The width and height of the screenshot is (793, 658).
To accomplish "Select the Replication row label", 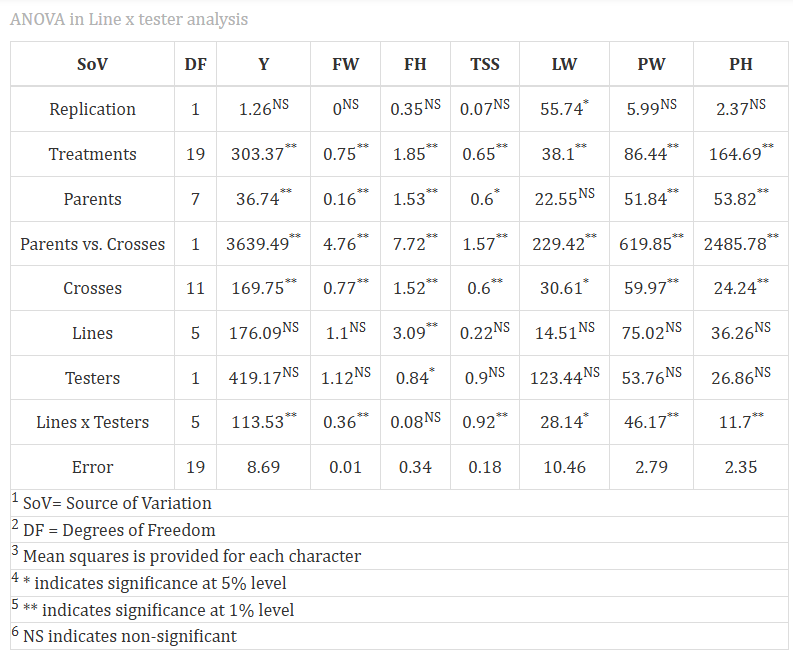I will 93,109.
